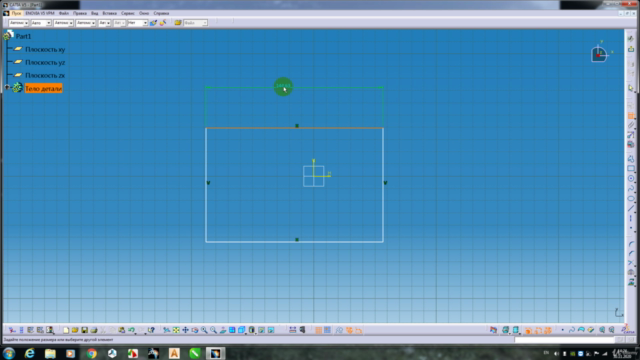Open the Справка menu

point(161,13)
